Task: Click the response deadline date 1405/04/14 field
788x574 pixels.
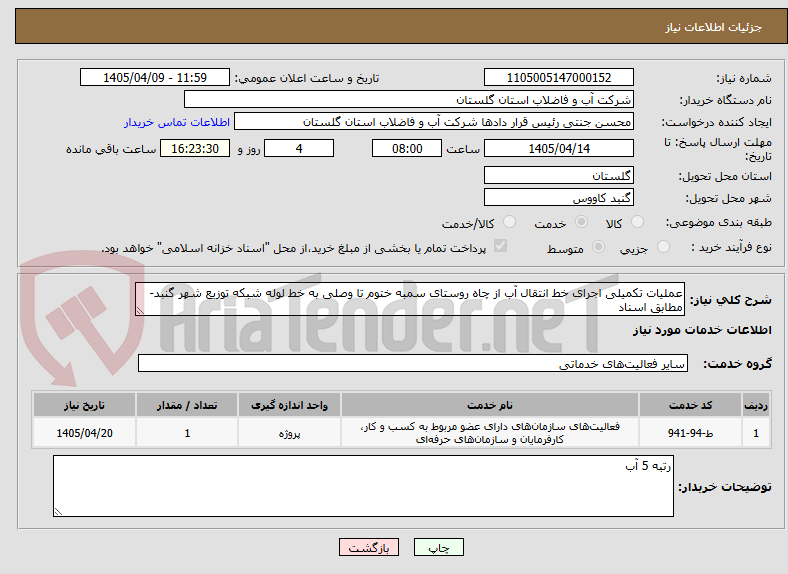Action: pos(558,148)
